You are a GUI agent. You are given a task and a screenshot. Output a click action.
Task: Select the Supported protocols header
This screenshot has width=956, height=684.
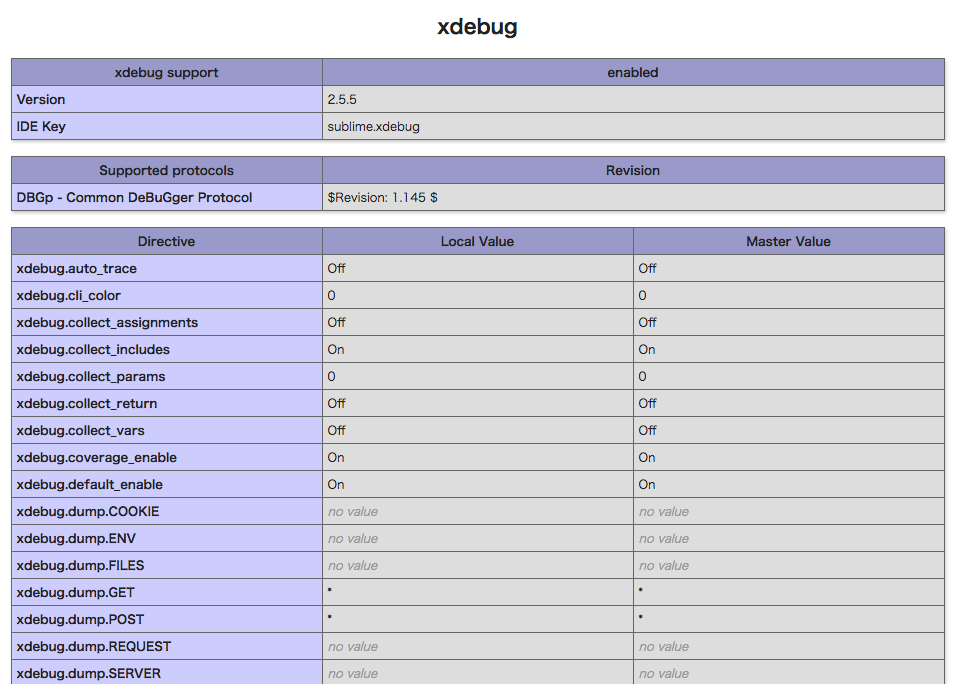[164, 170]
